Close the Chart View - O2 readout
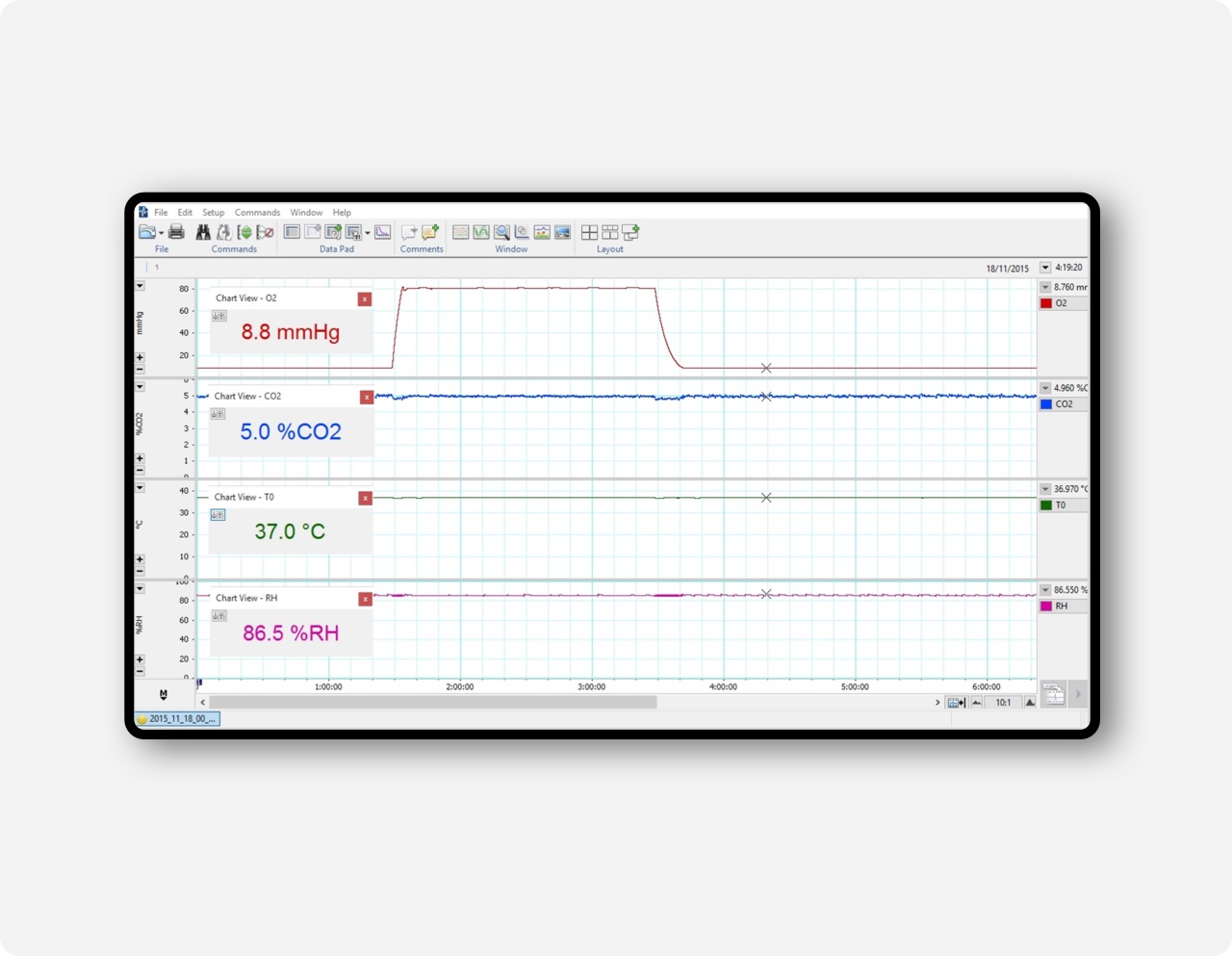1232x956 pixels. tap(365, 299)
